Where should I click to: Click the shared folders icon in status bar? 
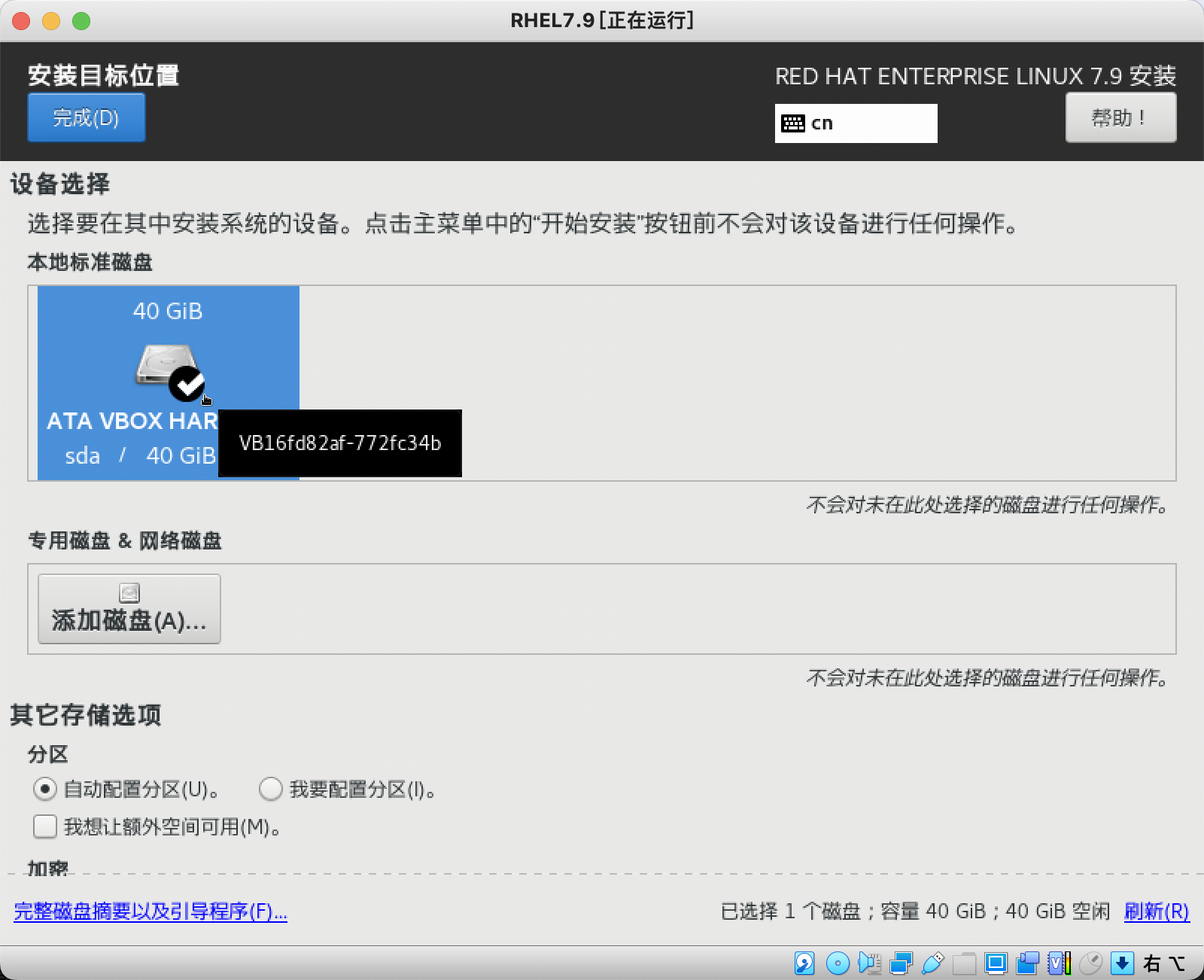tap(964, 963)
